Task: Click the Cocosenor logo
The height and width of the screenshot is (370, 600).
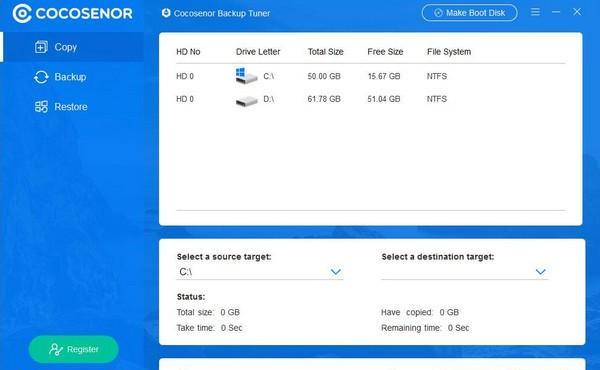Action: (72, 13)
